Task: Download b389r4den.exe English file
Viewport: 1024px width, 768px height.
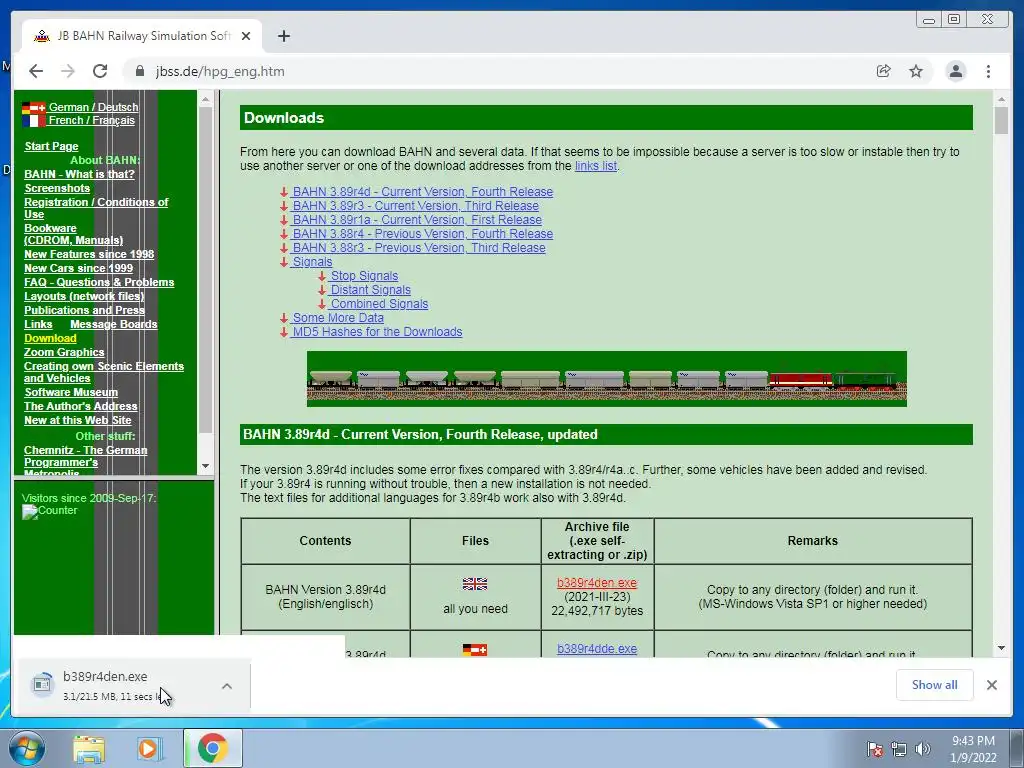Action: (x=597, y=583)
